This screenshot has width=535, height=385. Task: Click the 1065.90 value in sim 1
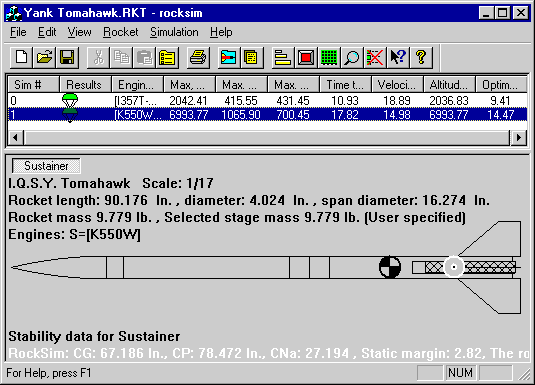pos(241,115)
